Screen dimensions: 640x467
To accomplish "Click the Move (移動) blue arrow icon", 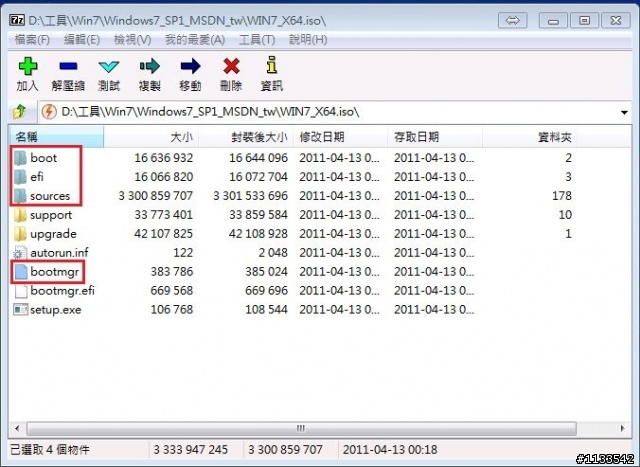I will tap(190, 66).
